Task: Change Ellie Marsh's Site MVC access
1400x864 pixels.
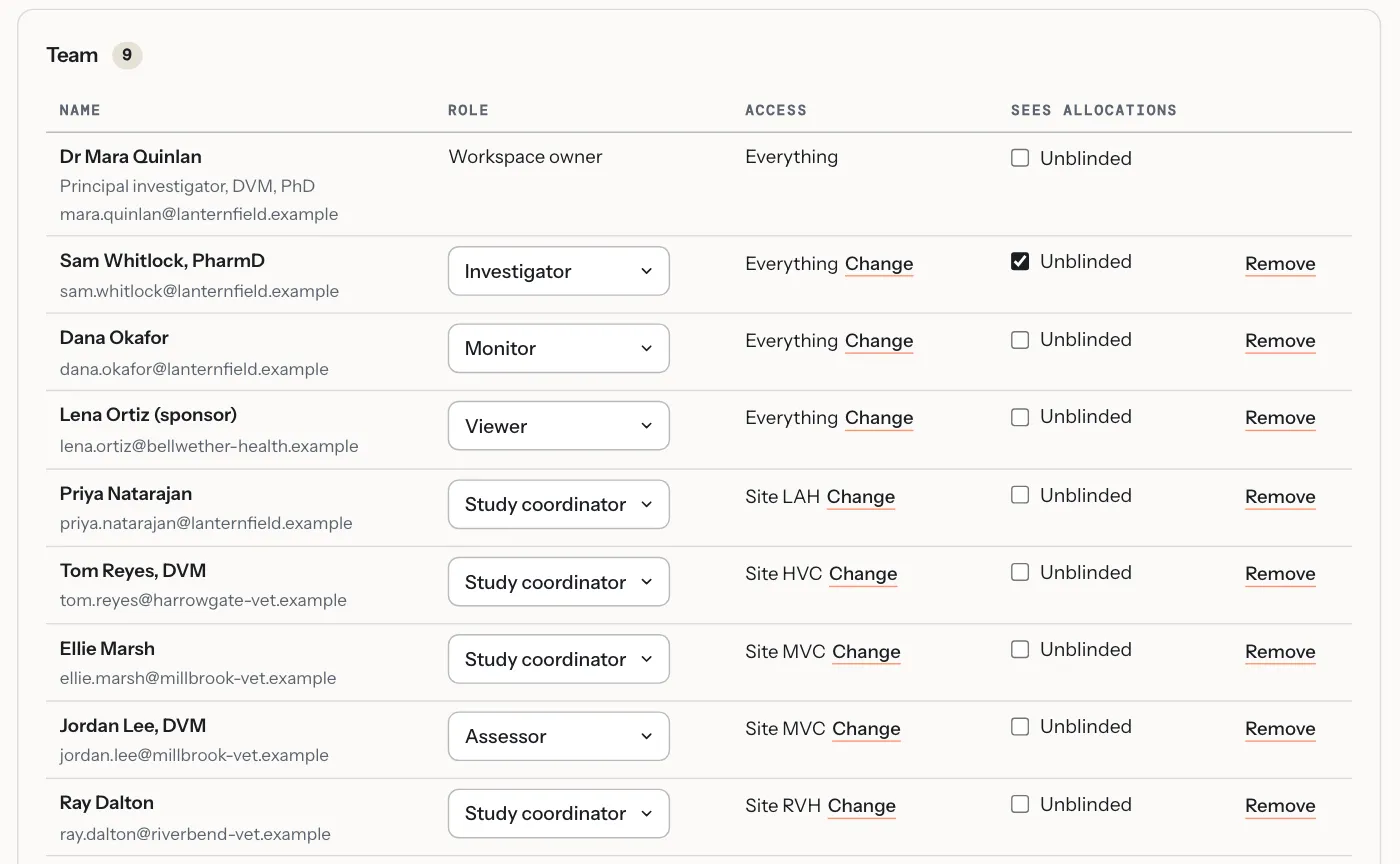Action: click(866, 652)
